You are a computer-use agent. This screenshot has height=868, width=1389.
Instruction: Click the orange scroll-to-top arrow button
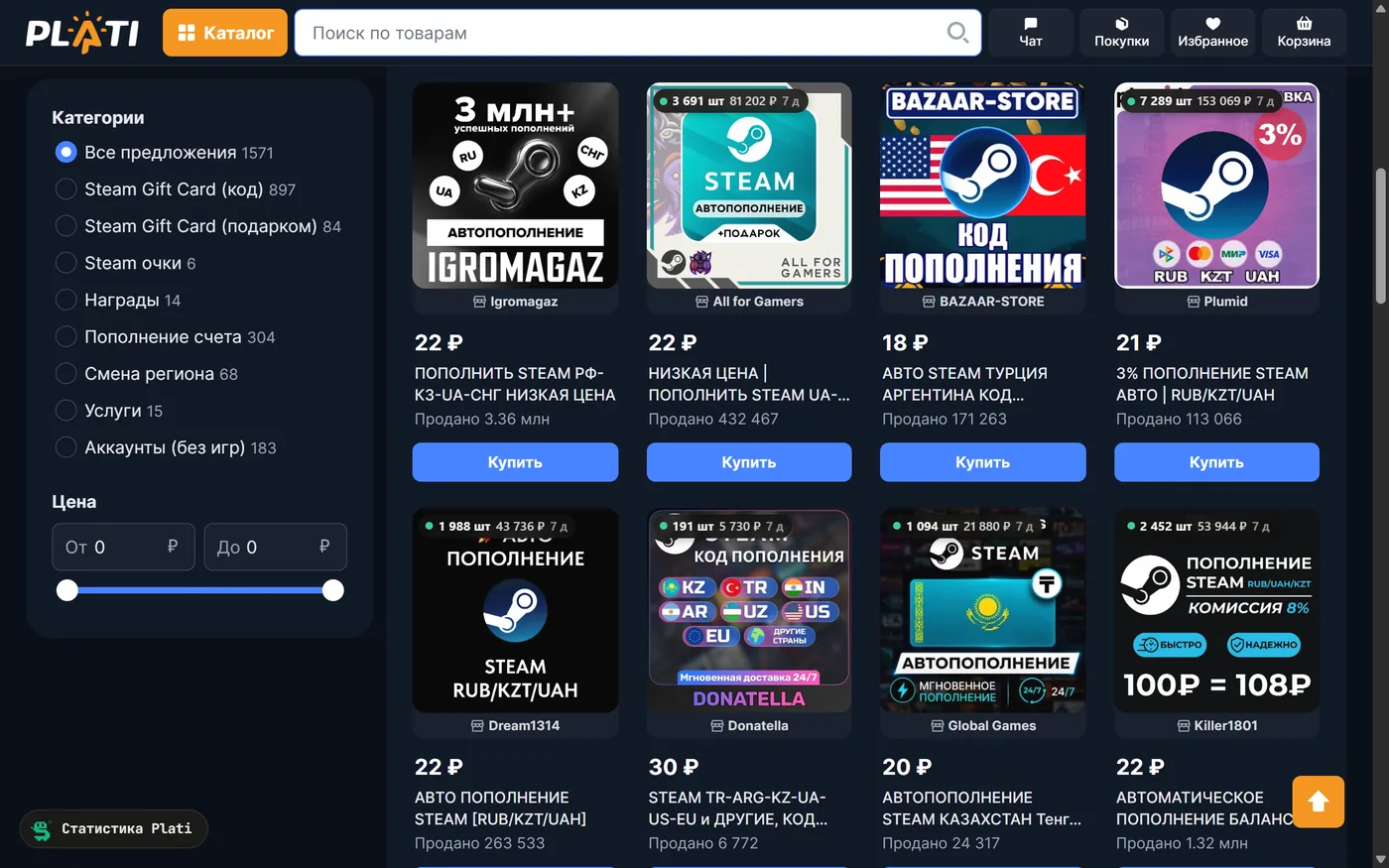tap(1319, 802)
